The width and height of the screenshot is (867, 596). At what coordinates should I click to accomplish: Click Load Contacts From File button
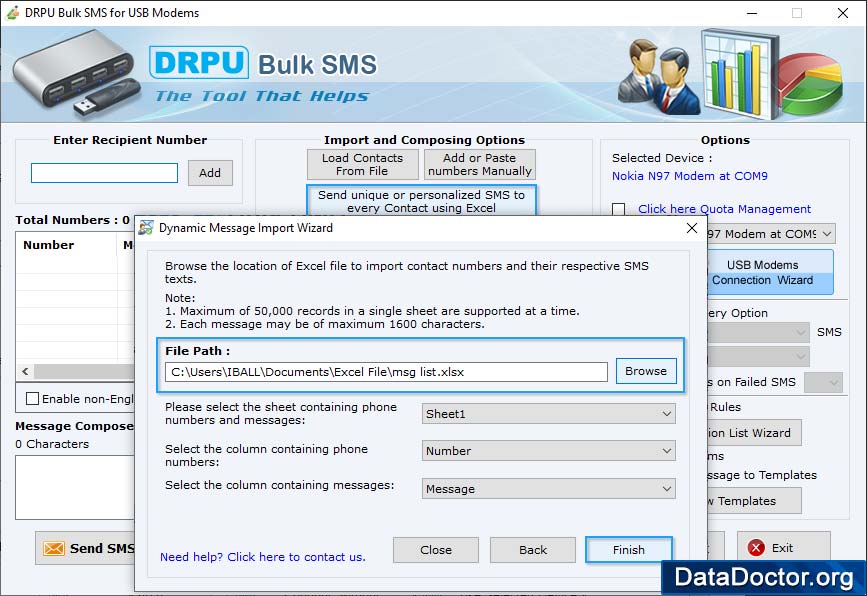click(x=362, y=164)
